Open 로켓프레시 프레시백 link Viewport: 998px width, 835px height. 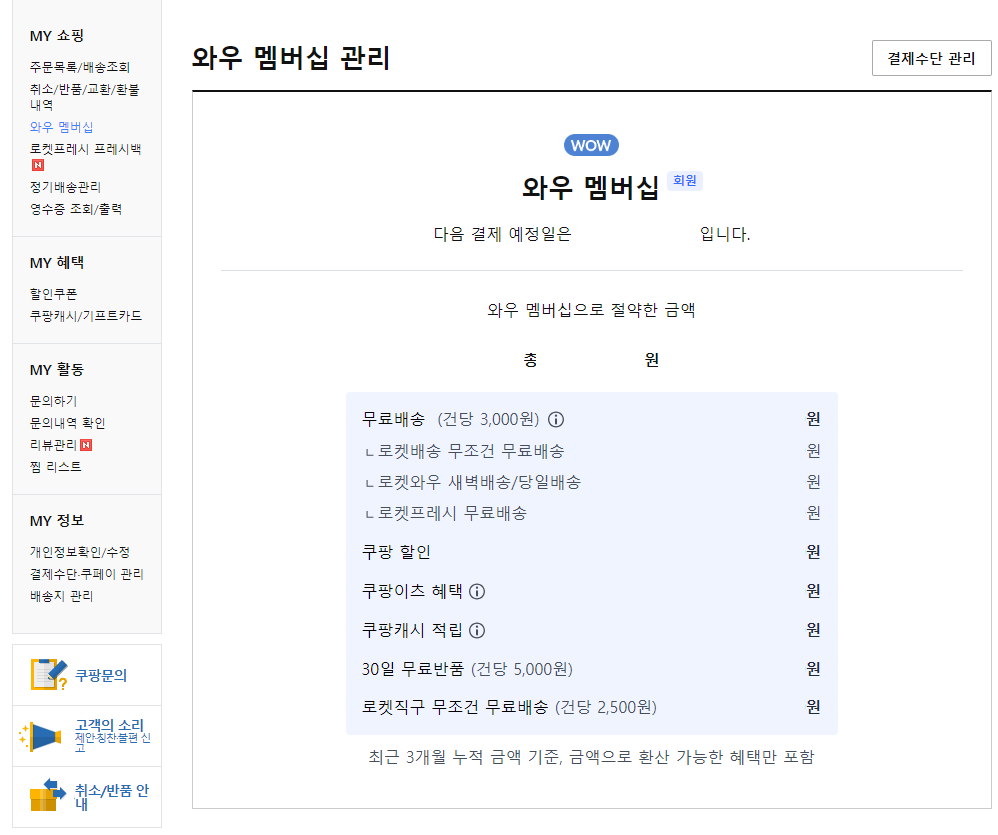(85, 149)
